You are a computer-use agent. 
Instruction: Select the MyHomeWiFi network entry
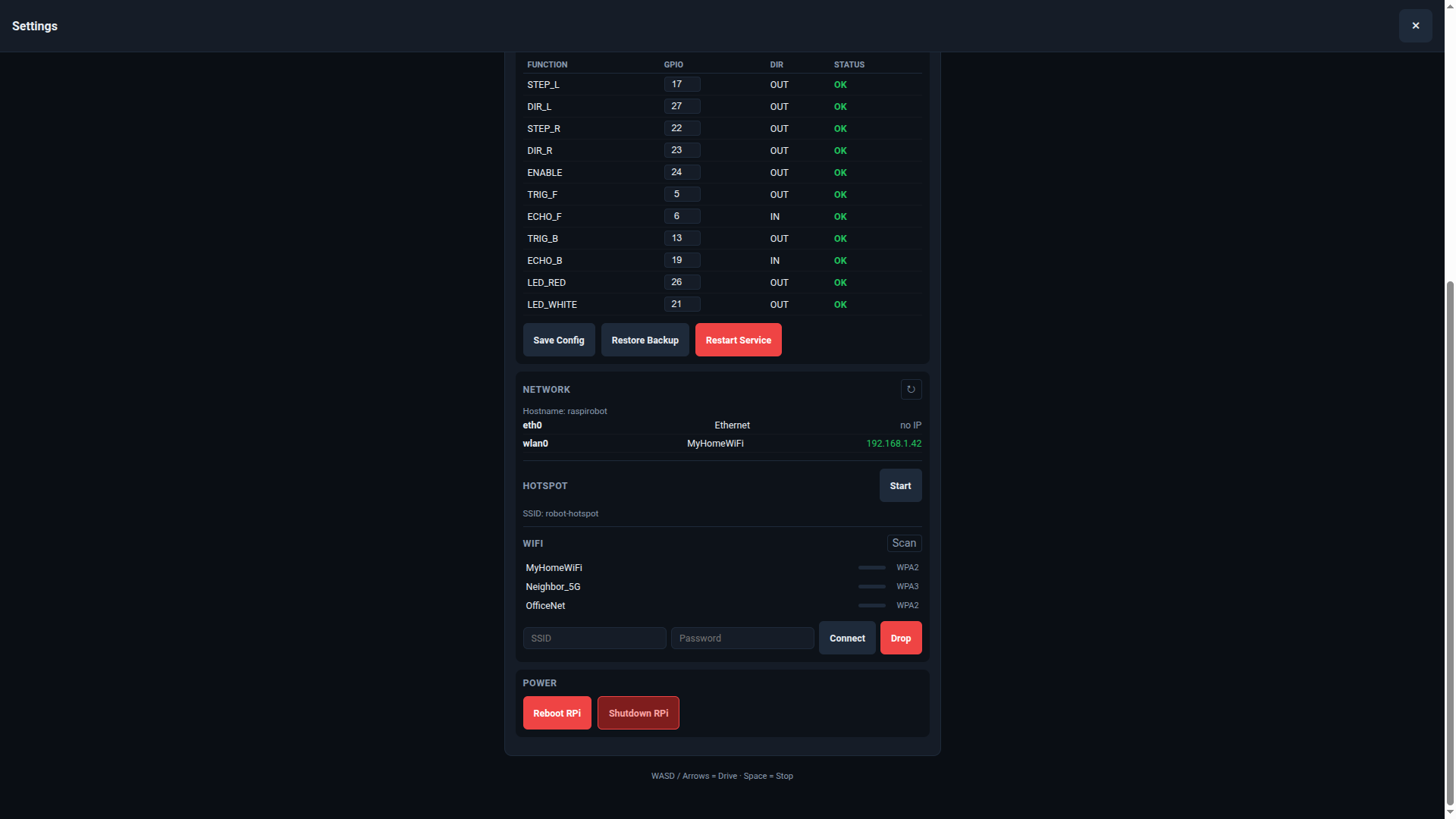[x=554, y=567]
